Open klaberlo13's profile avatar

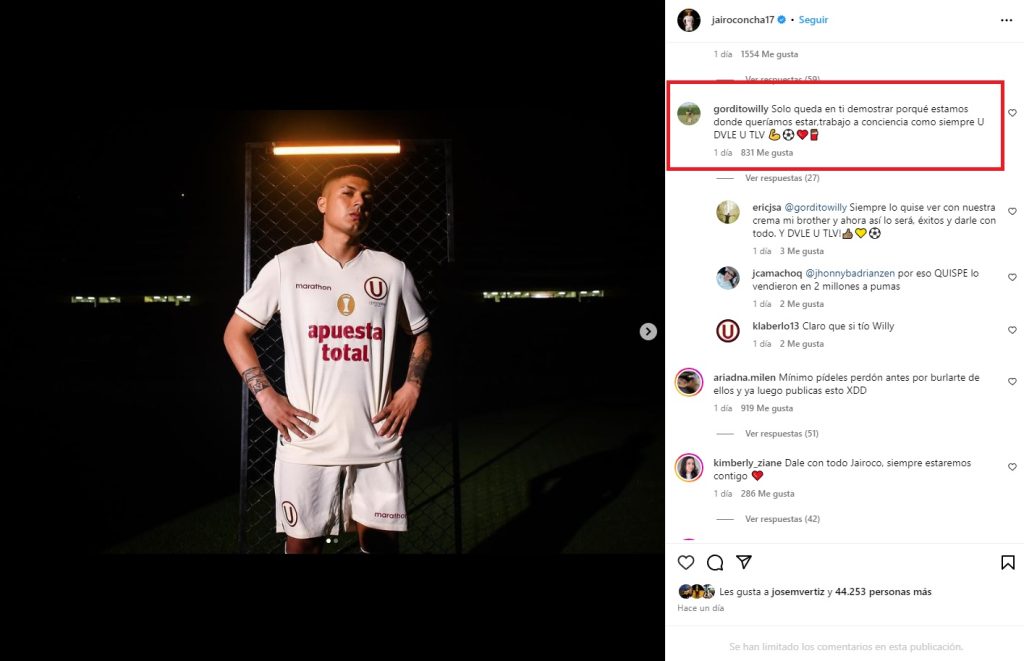[x=728, y=331]
